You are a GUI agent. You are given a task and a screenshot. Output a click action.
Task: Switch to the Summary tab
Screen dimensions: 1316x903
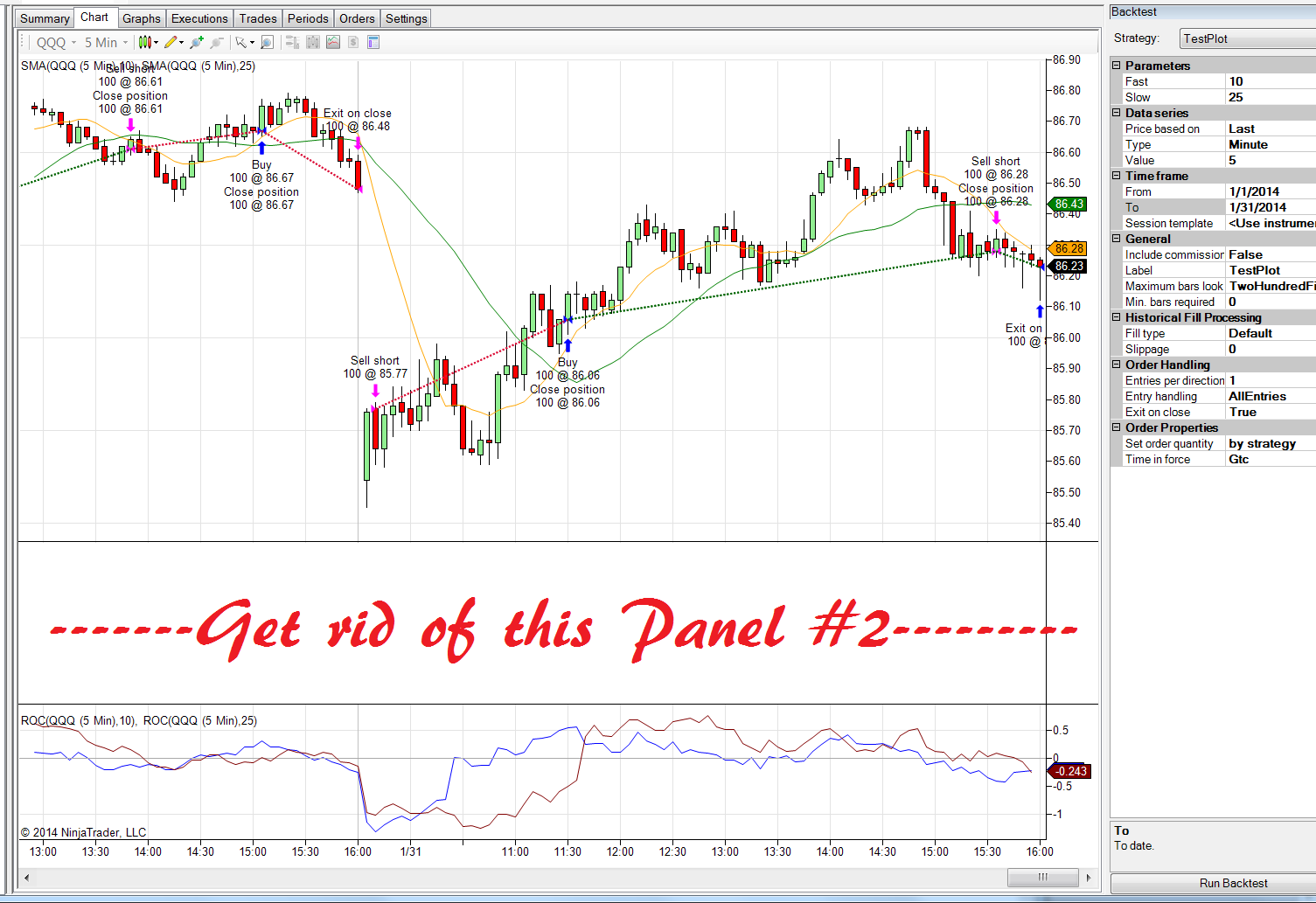coord(45,18)
